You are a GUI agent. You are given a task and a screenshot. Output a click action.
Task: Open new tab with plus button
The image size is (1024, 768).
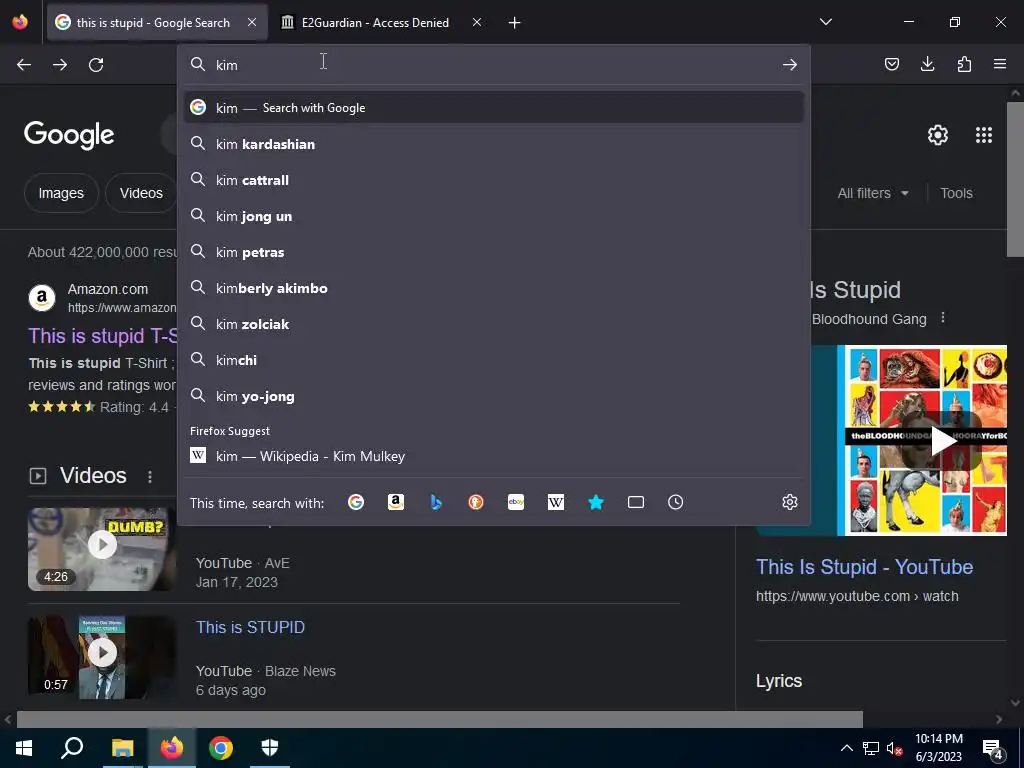(515, 23)
